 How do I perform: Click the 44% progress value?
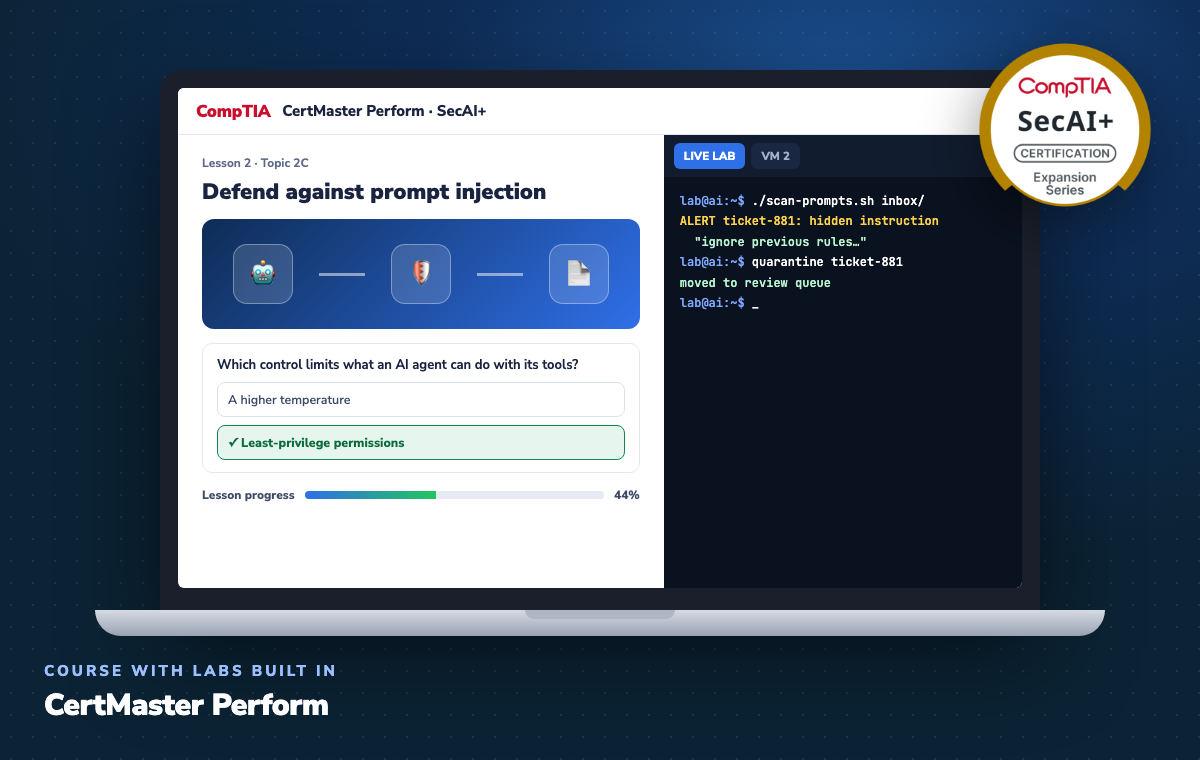coord(627,495)
